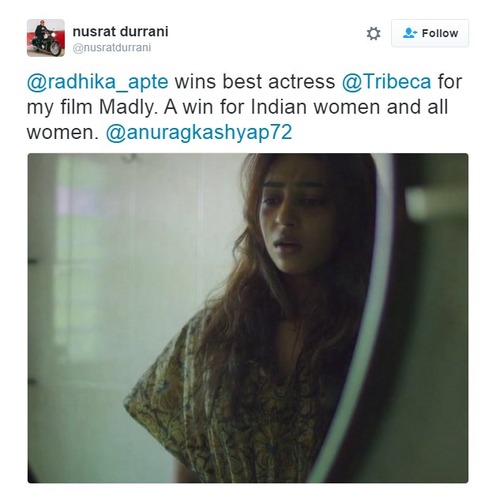Image resolution: width=500 pixels, height=492 pixels.
Task: Click the tweet text about Madly
Action: tap(244, 107)
